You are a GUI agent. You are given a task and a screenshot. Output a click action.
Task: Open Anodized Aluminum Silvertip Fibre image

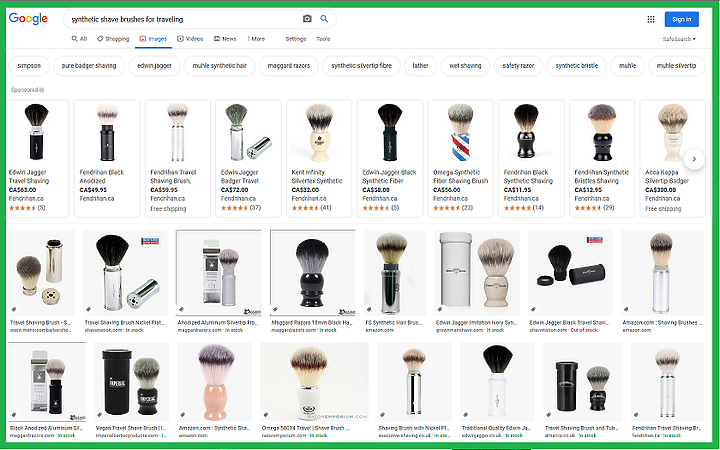coord(219,273)
